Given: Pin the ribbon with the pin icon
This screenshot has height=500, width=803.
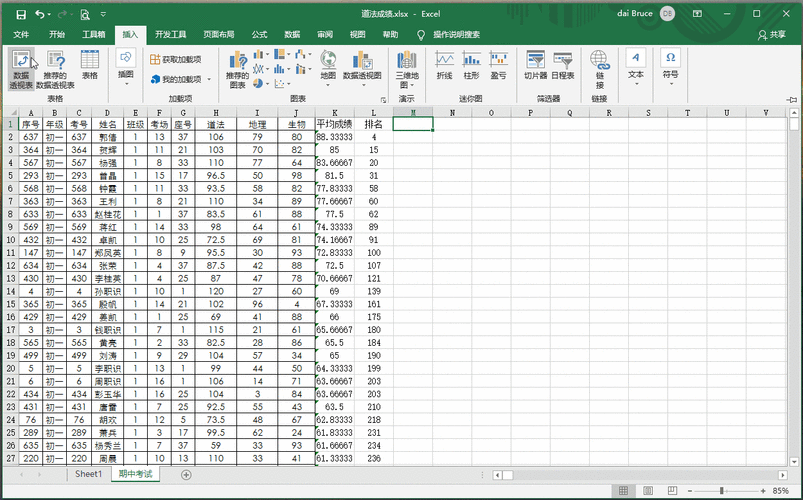Looking at the screenshot, I should pos(791,99).
